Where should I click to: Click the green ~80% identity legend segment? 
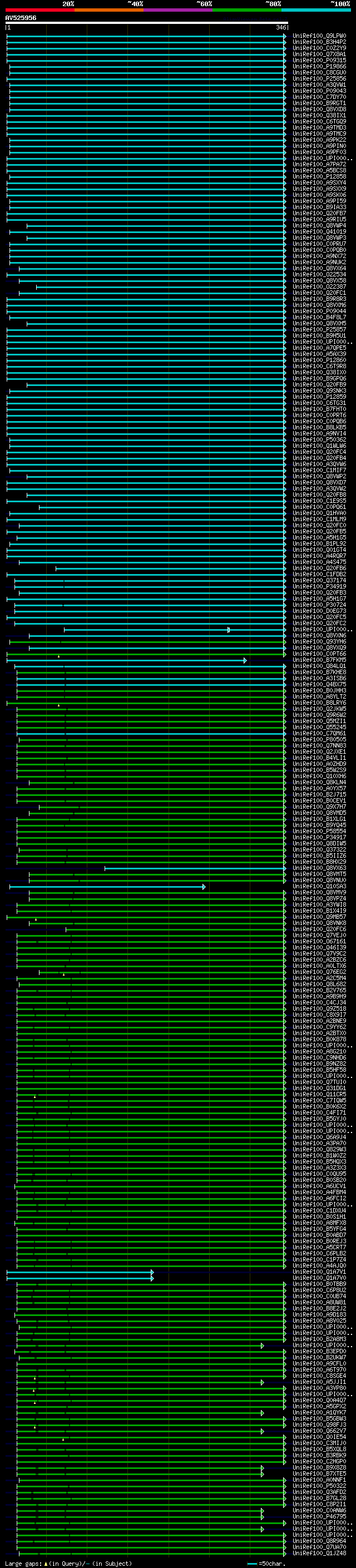tap(247, 10)
